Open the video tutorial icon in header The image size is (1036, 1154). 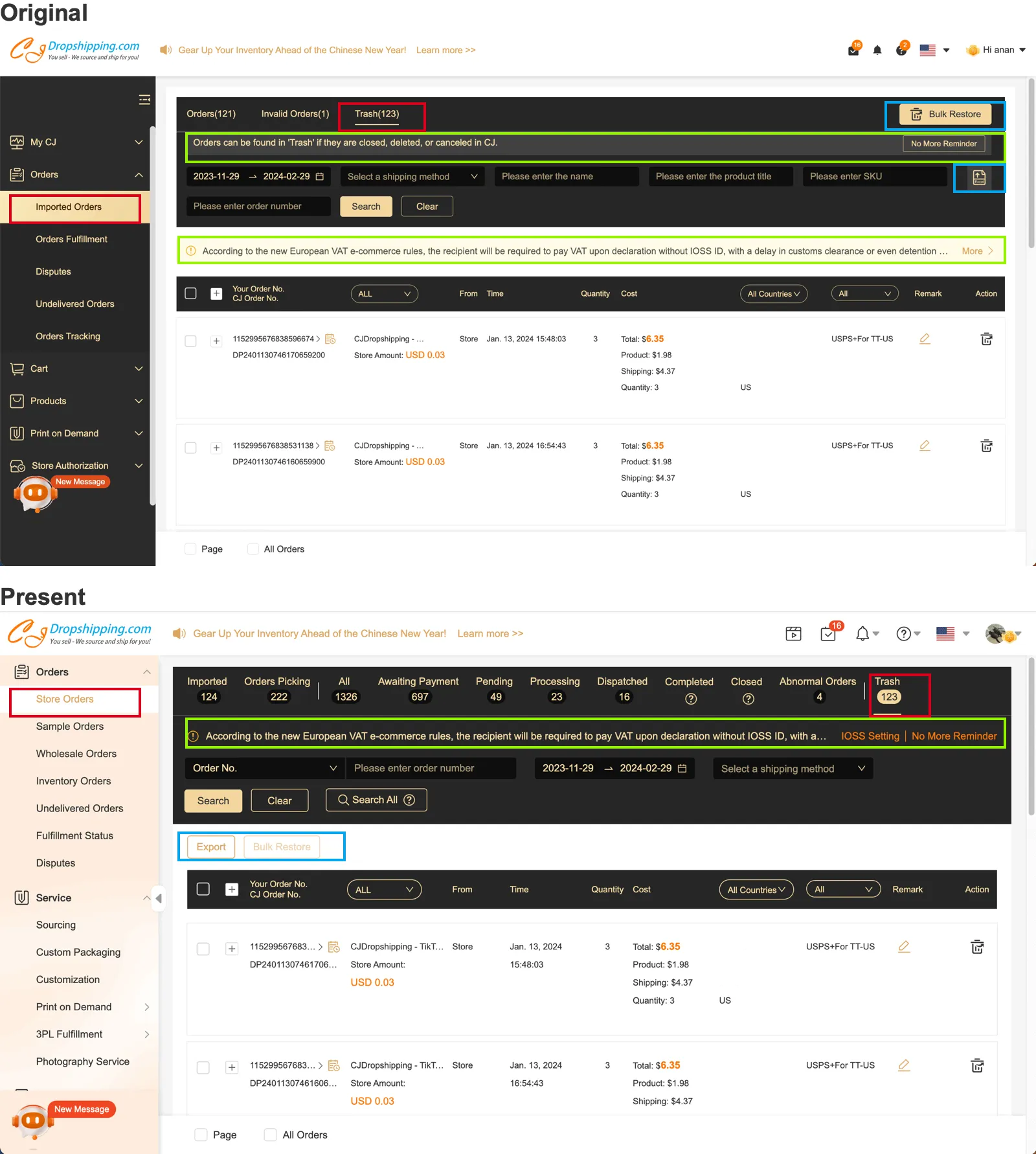[793, 634]
